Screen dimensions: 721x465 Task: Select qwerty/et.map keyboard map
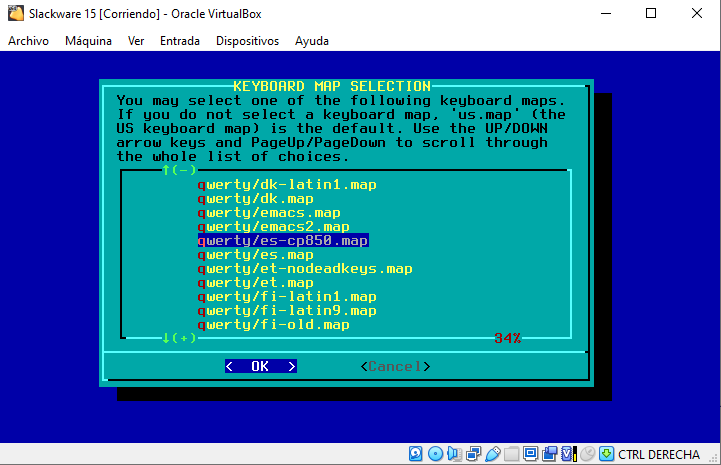(x=256, y=283)
